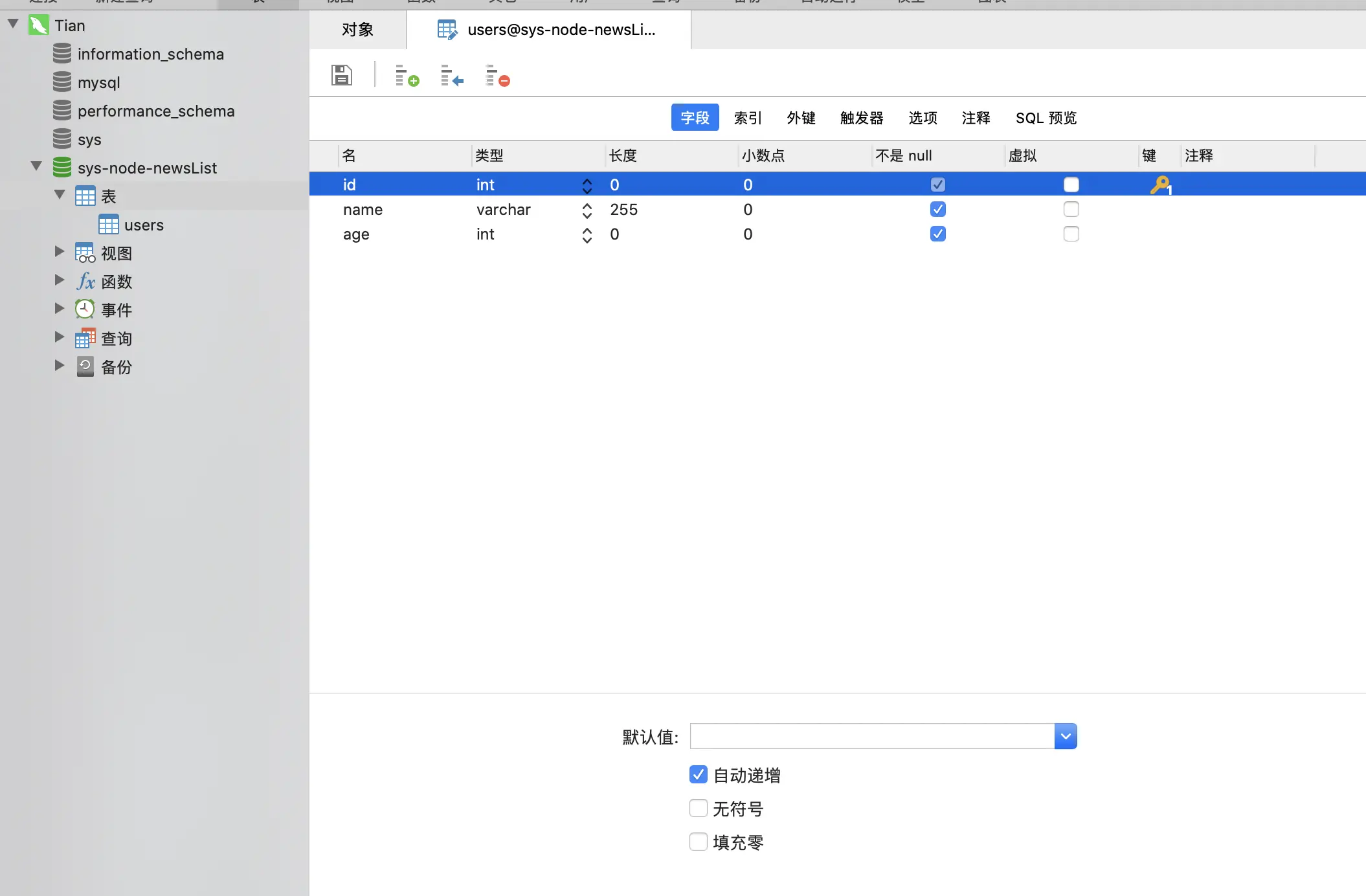
Task: Toggle the not null checkbox for the age field
Action: click(x=937, y=234)
